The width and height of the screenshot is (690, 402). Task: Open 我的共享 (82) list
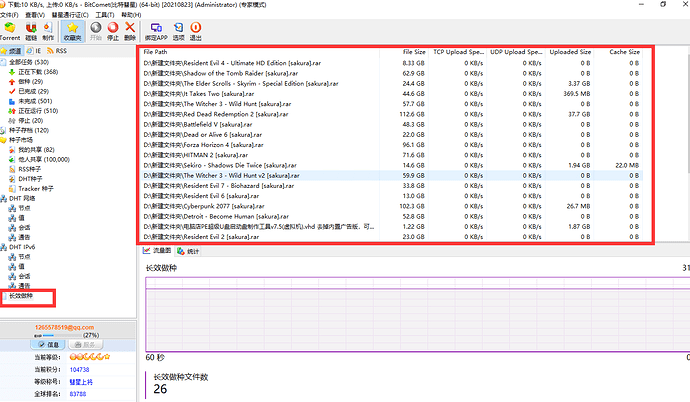pos(32,150)
